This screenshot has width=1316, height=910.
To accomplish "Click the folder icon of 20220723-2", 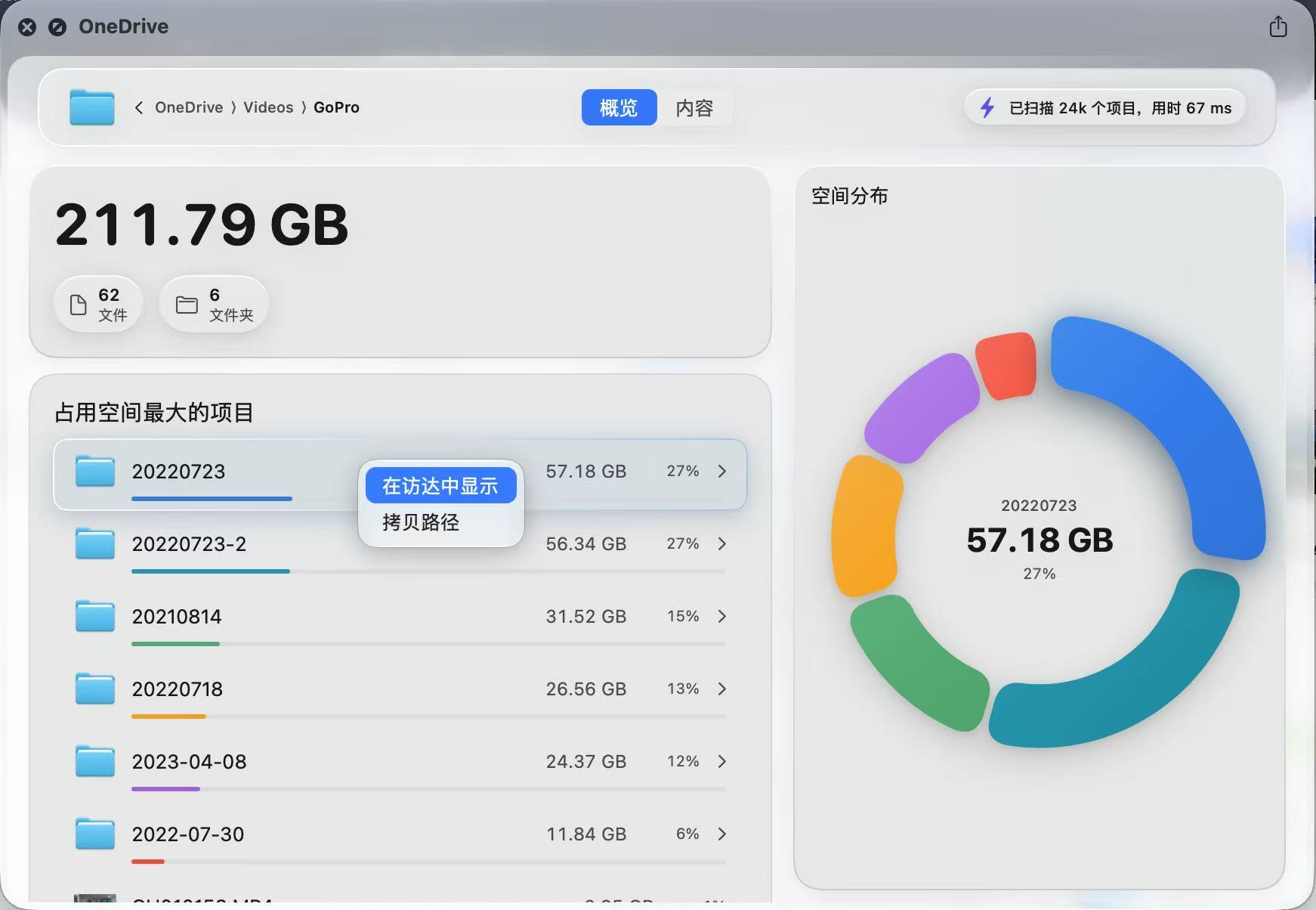I will coord(95,544).
